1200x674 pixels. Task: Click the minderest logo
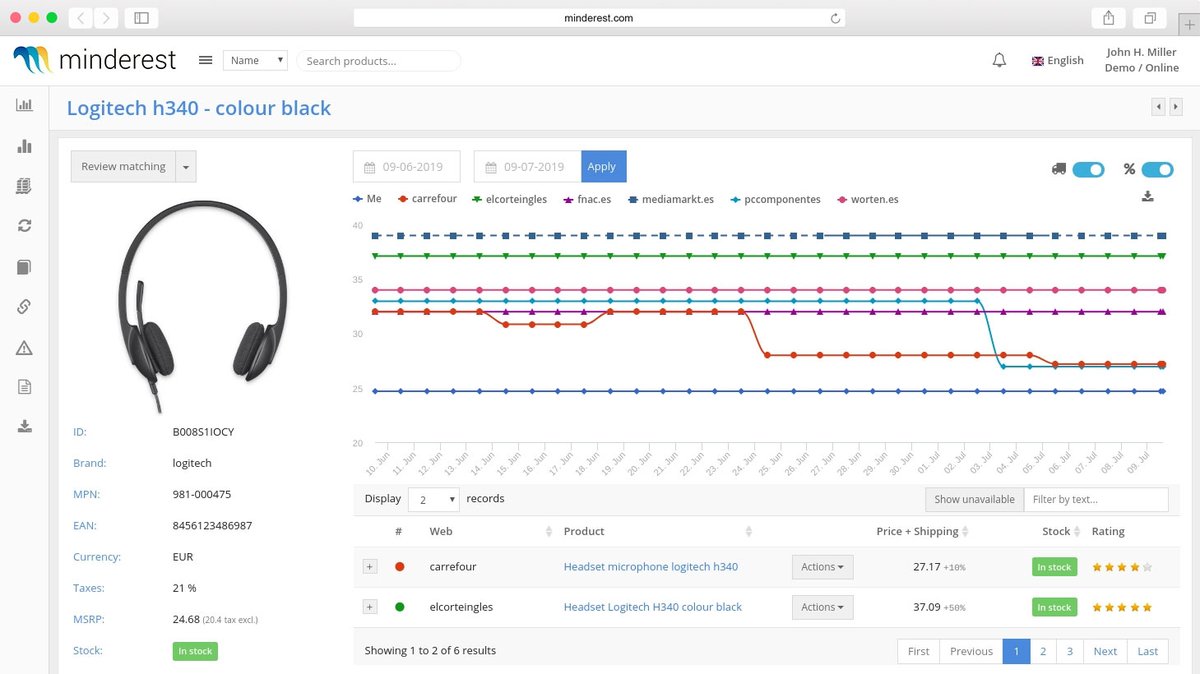94,60
